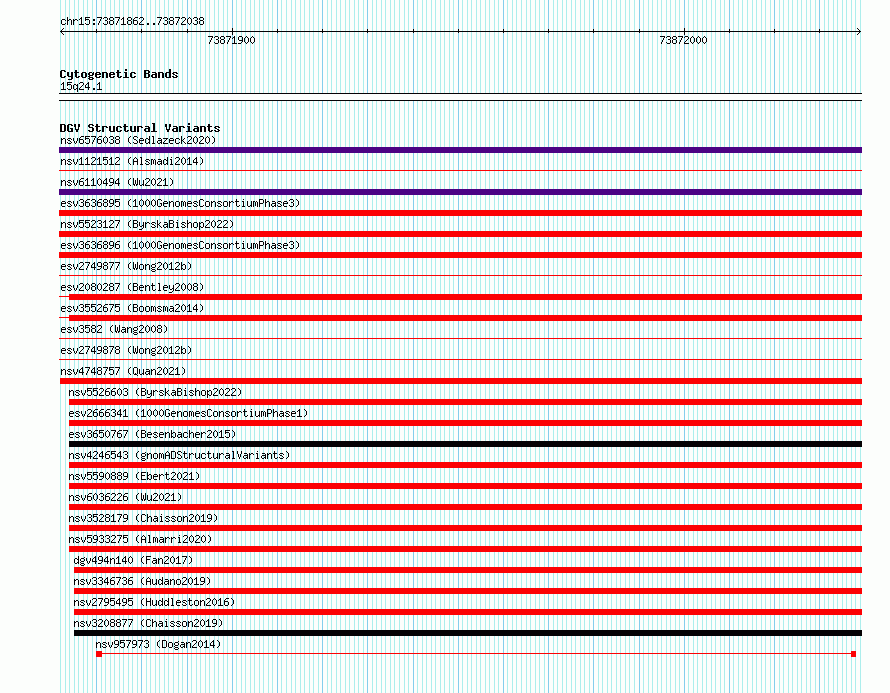890x693 pixels.
Task: Open nsv3346736 (Audano2019) variant
Action: tap(142, 581)
